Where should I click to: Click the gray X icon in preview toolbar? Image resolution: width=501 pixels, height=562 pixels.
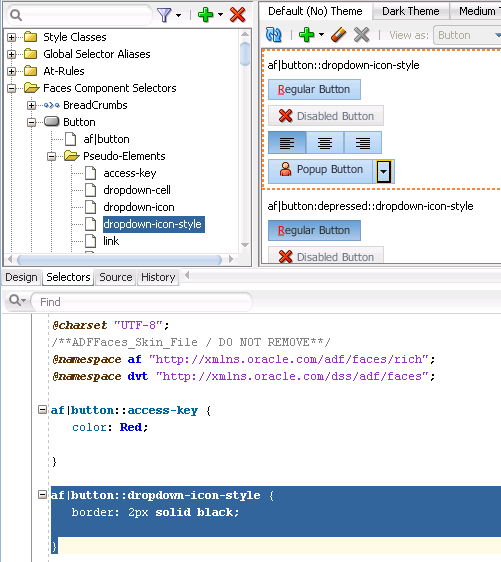click(361, 35)
